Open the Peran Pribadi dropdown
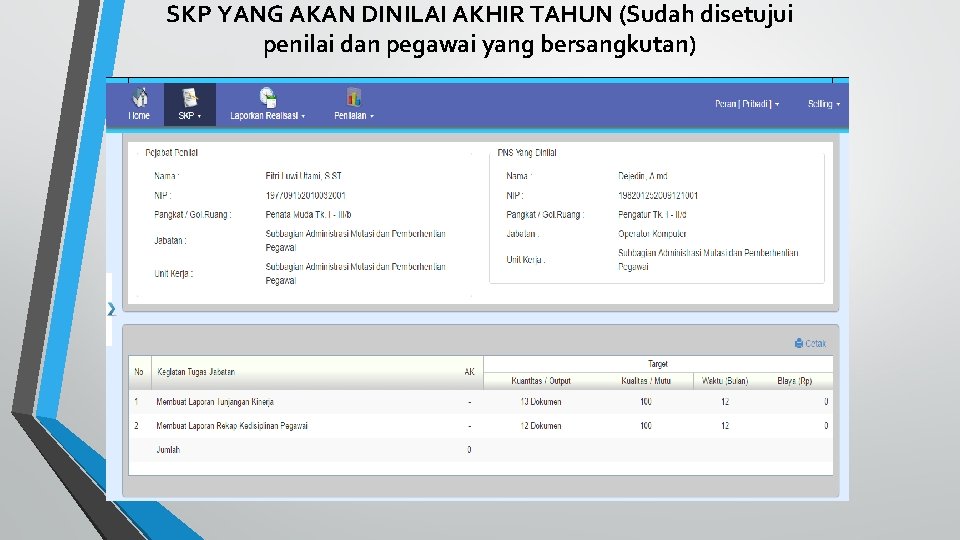Image resolution: width=960 pixels, height=540 pixels. pos(747,104)
